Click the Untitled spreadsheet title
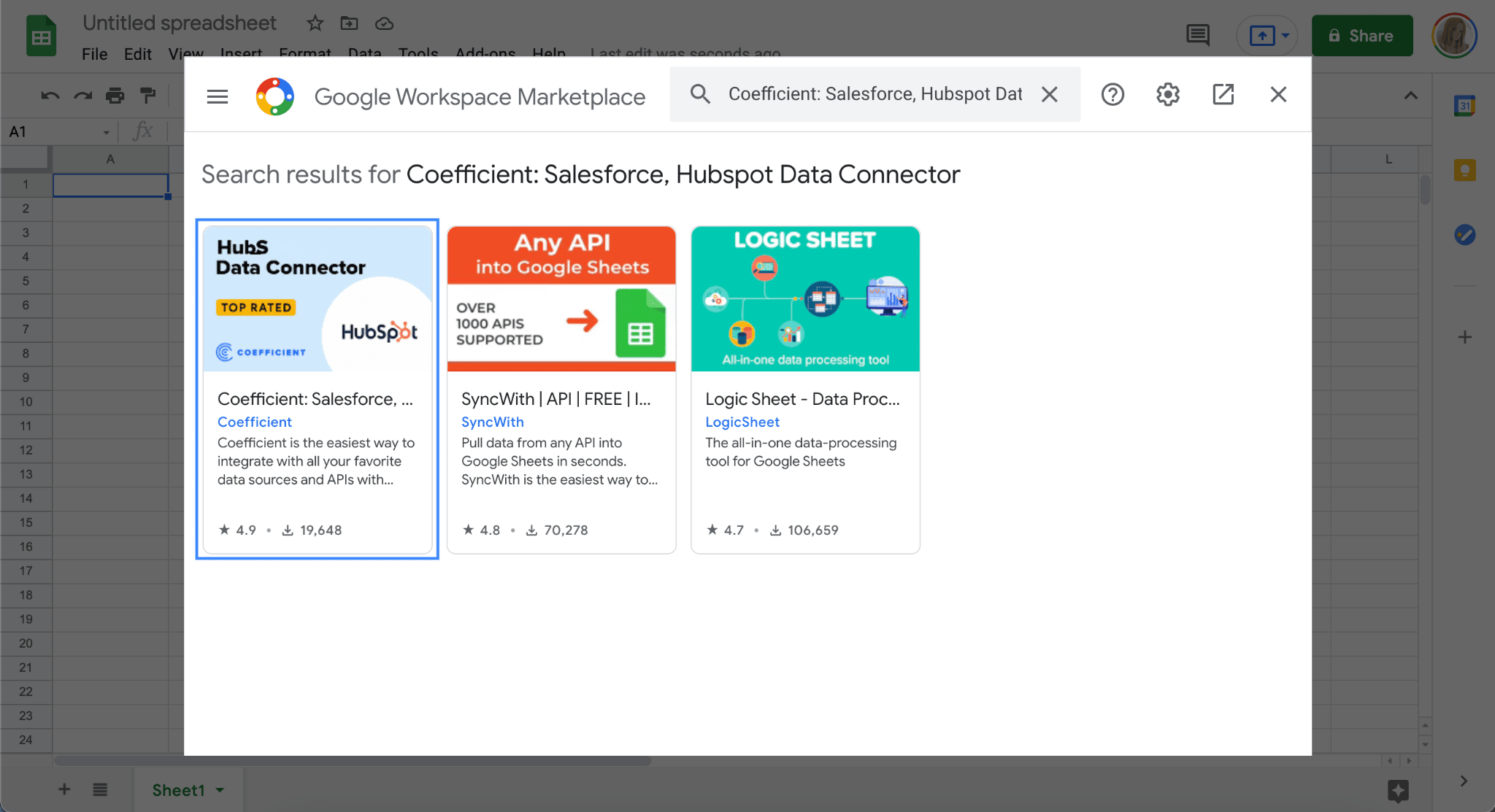 pos(180,23)
